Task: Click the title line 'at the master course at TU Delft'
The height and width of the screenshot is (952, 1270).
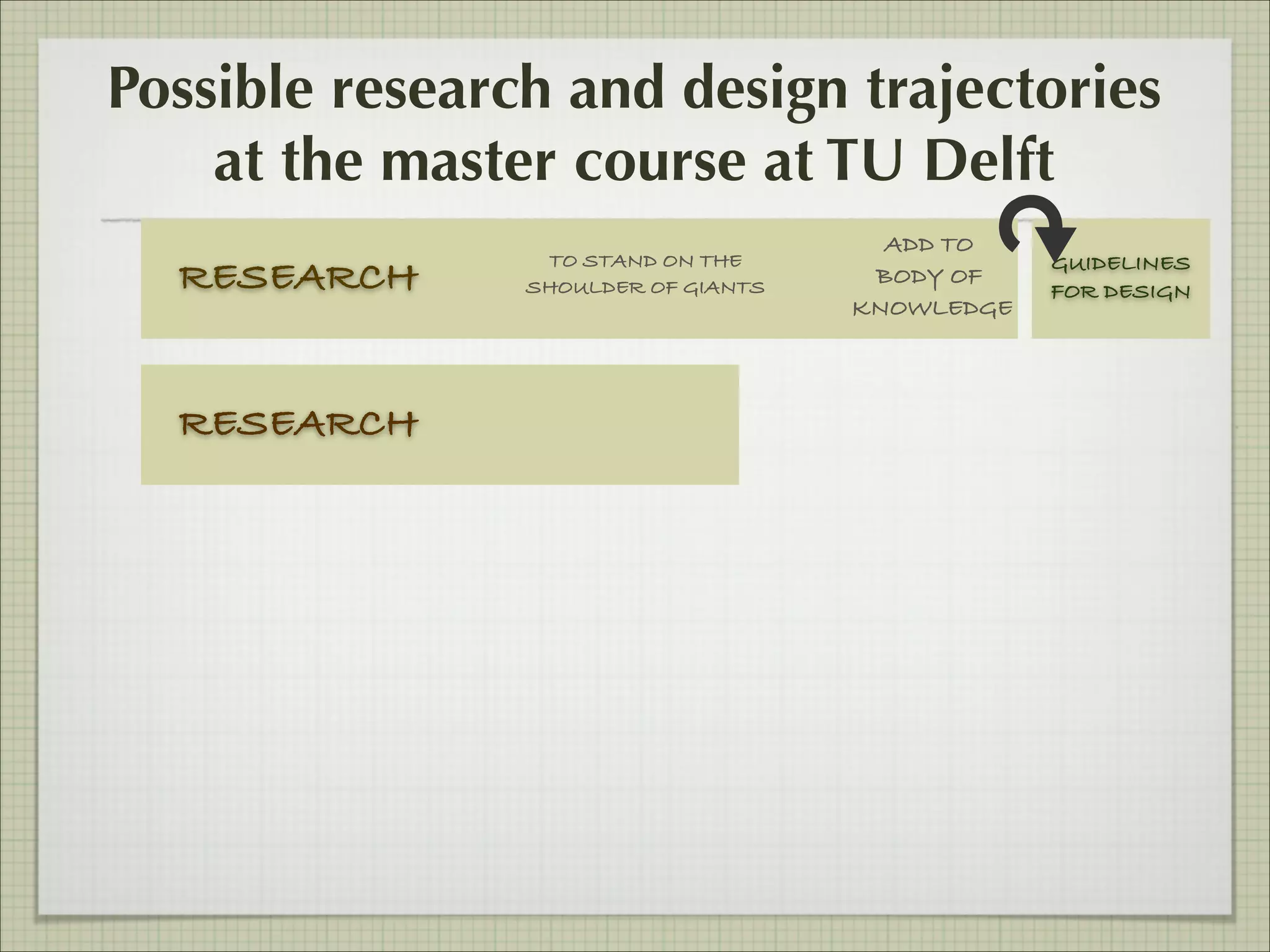Action: point(634,161)
